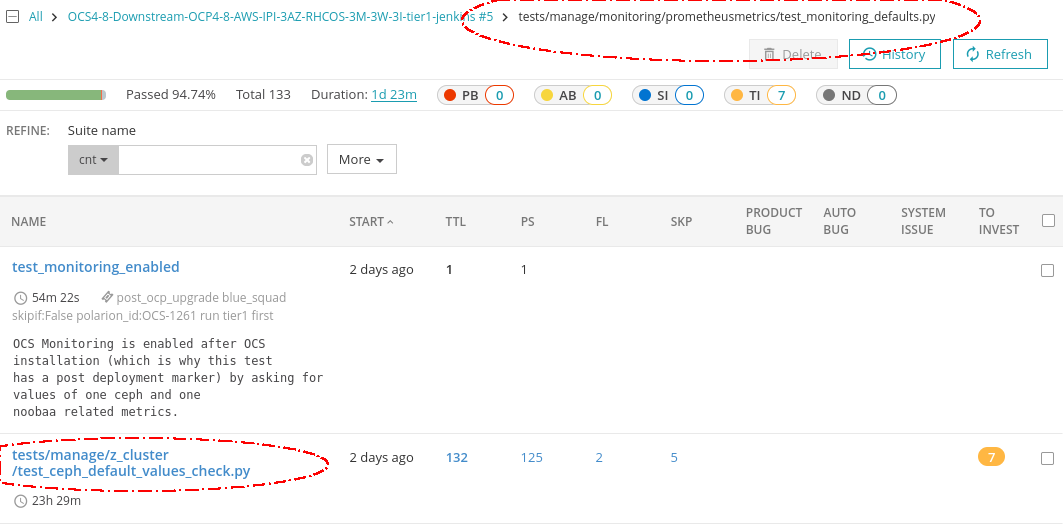Click the test_monitoring_defaults.py breadcrumb path
Viewport: 1063px width, 525px height.
click(727, 17)
